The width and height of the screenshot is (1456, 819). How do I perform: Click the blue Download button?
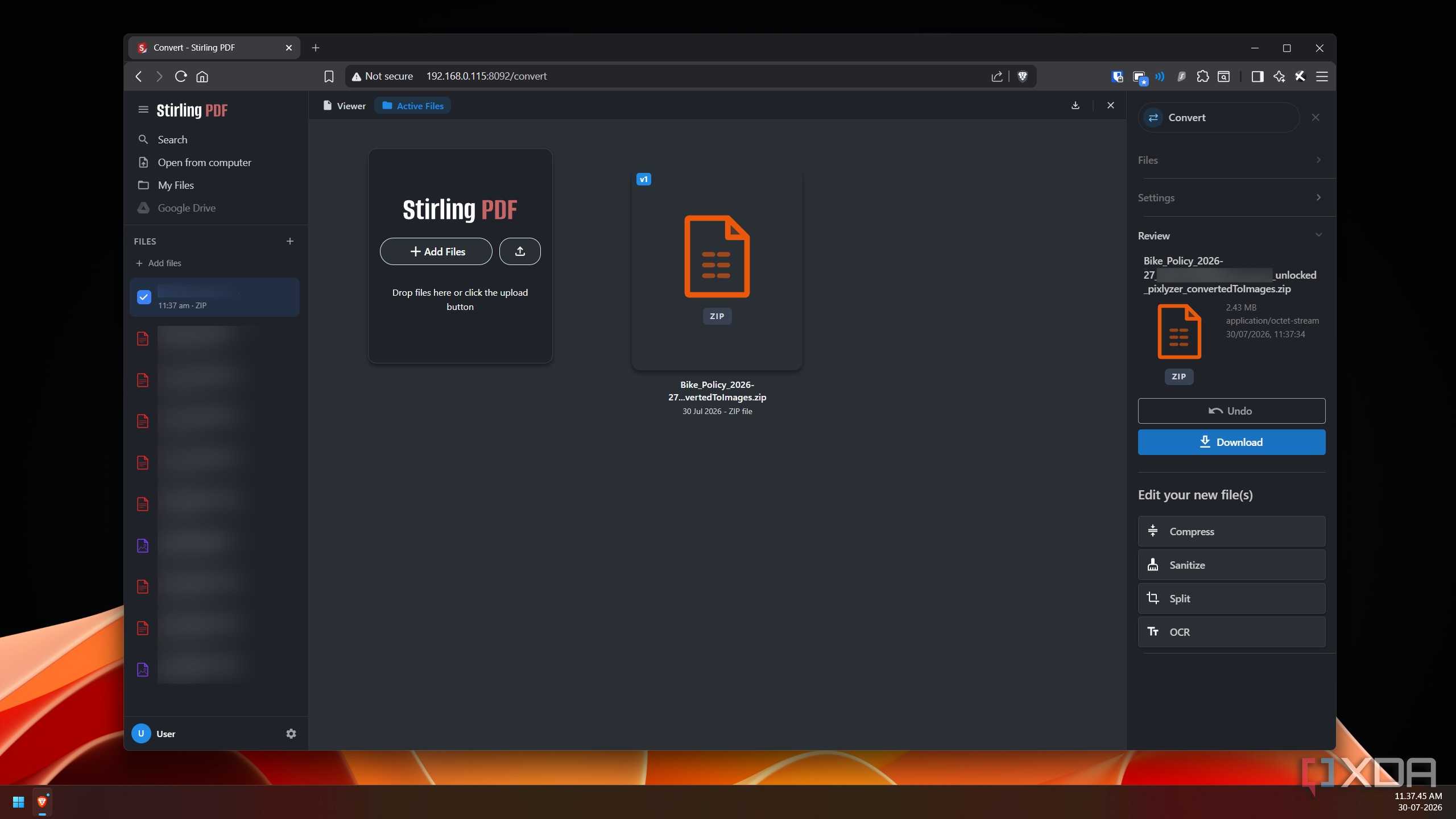(1231, 442)
